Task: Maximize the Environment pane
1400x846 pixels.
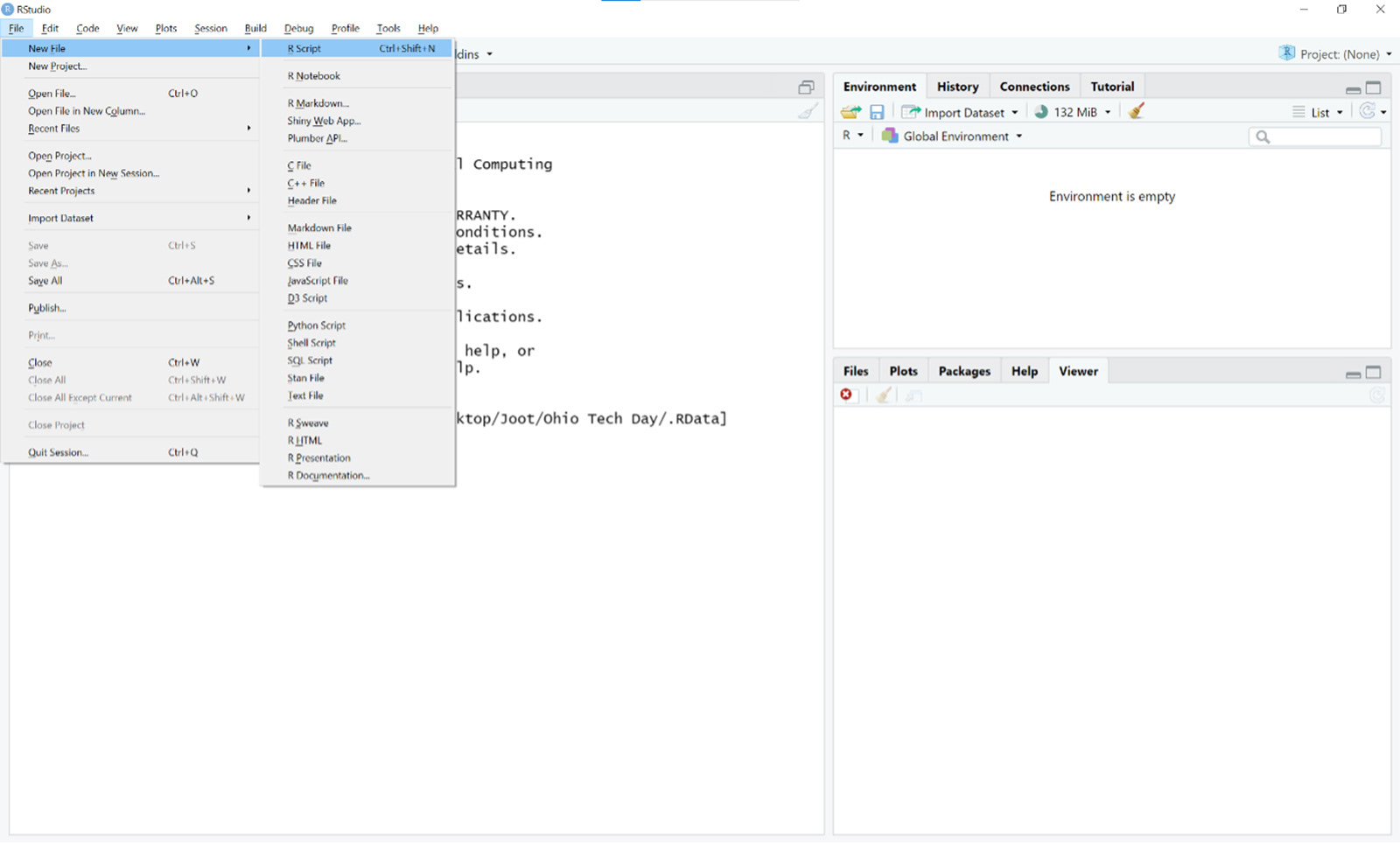Action: [x=1374, y=87]
